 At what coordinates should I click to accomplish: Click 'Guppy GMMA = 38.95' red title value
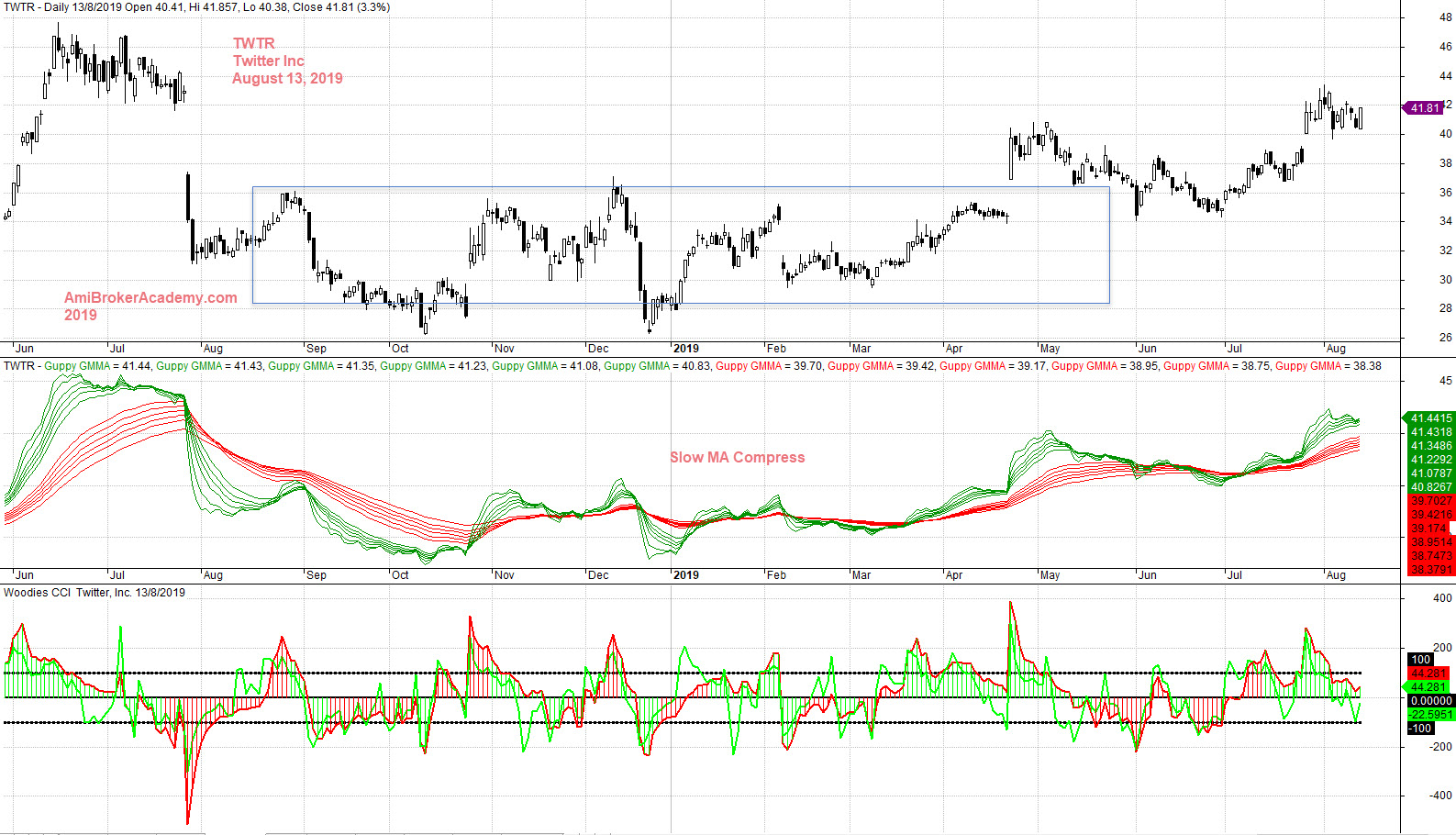[1105, 366]
